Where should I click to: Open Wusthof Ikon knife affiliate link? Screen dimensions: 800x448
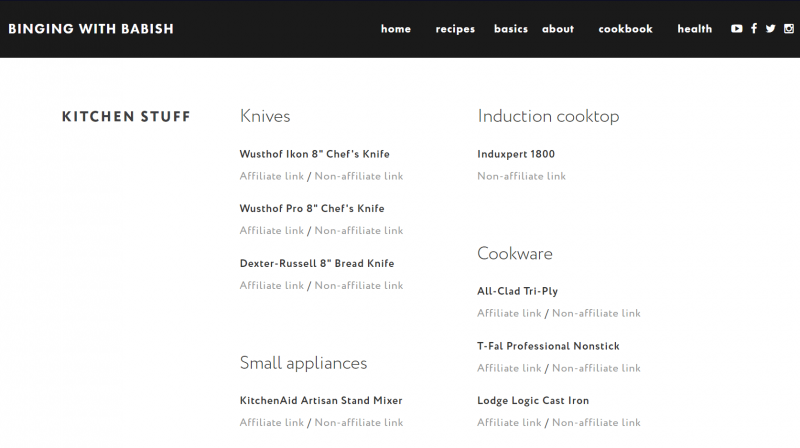(271, 176)
